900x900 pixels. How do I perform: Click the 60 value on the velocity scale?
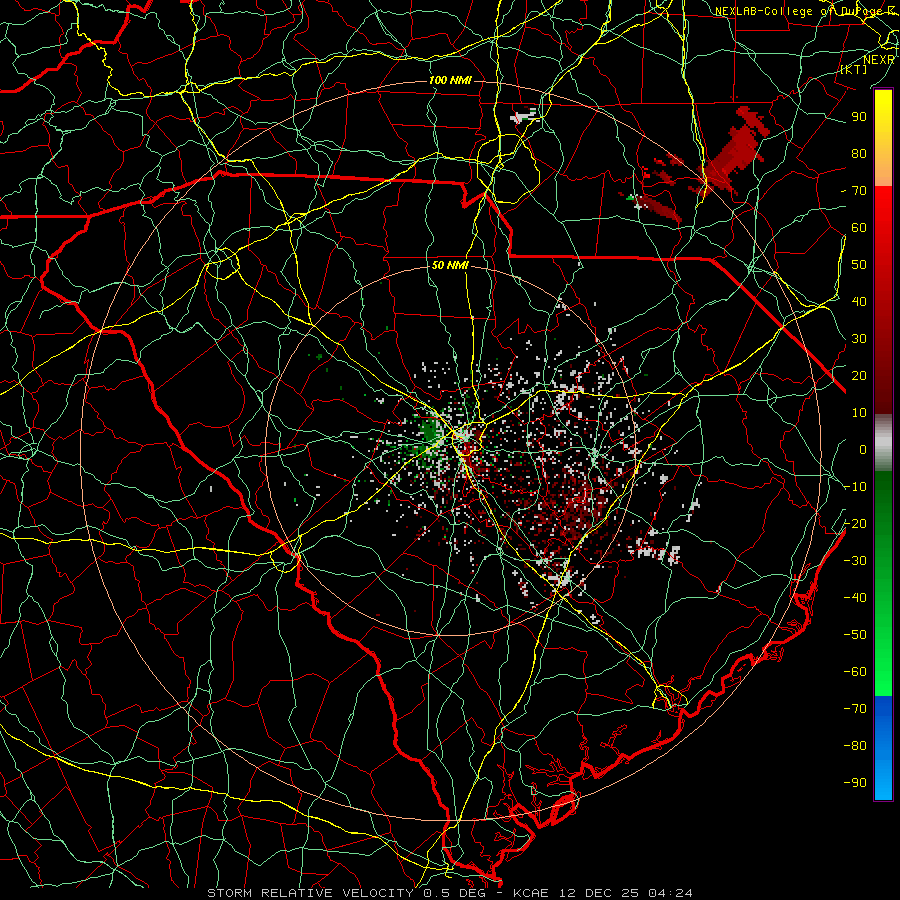(859, 227)
